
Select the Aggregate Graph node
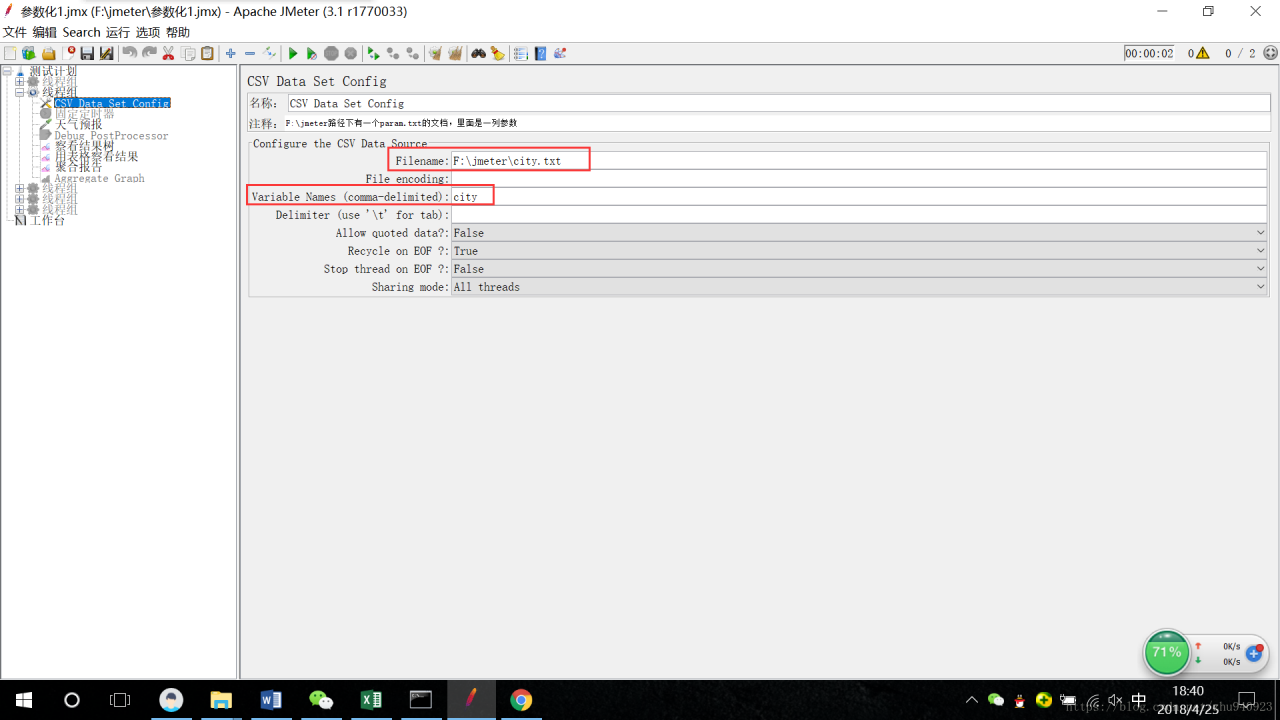point(99,178)
